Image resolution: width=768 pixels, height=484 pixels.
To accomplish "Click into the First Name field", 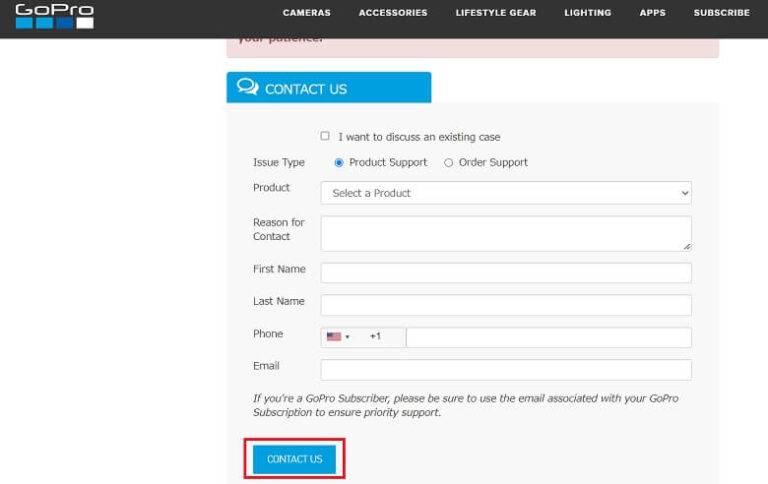I will 505,273.
